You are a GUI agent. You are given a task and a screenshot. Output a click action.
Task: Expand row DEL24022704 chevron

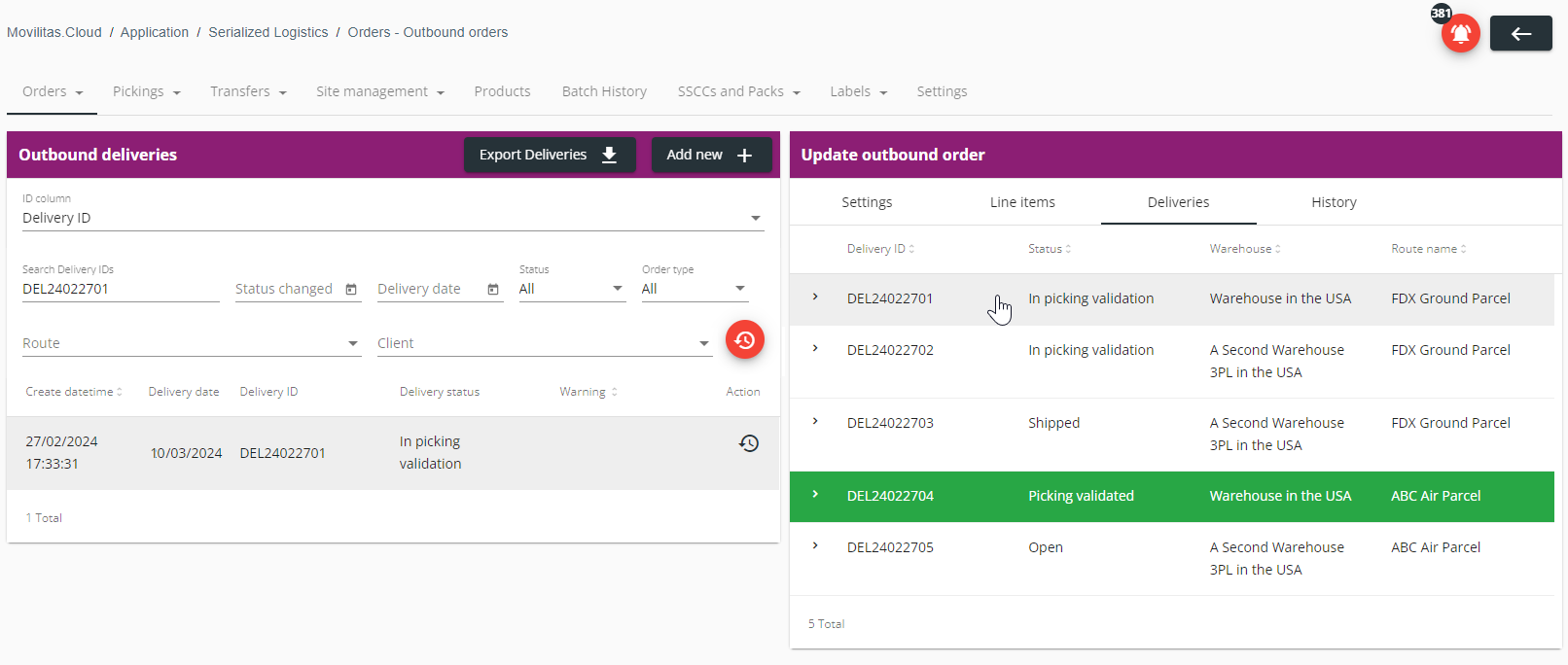tap(815, 494)
